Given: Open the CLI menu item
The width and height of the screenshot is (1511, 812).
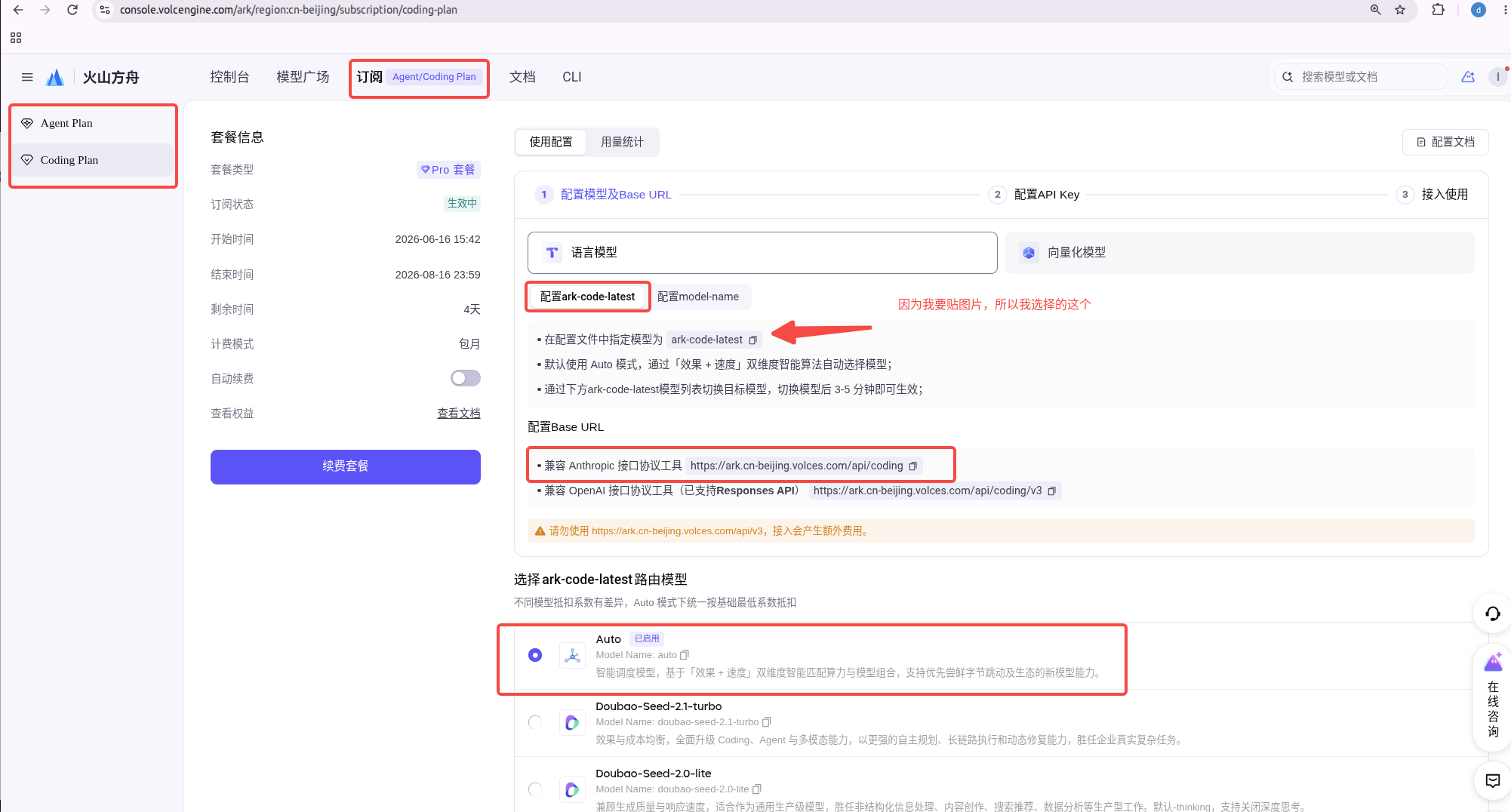Looking at the screenshot, I should pos(572,77).
